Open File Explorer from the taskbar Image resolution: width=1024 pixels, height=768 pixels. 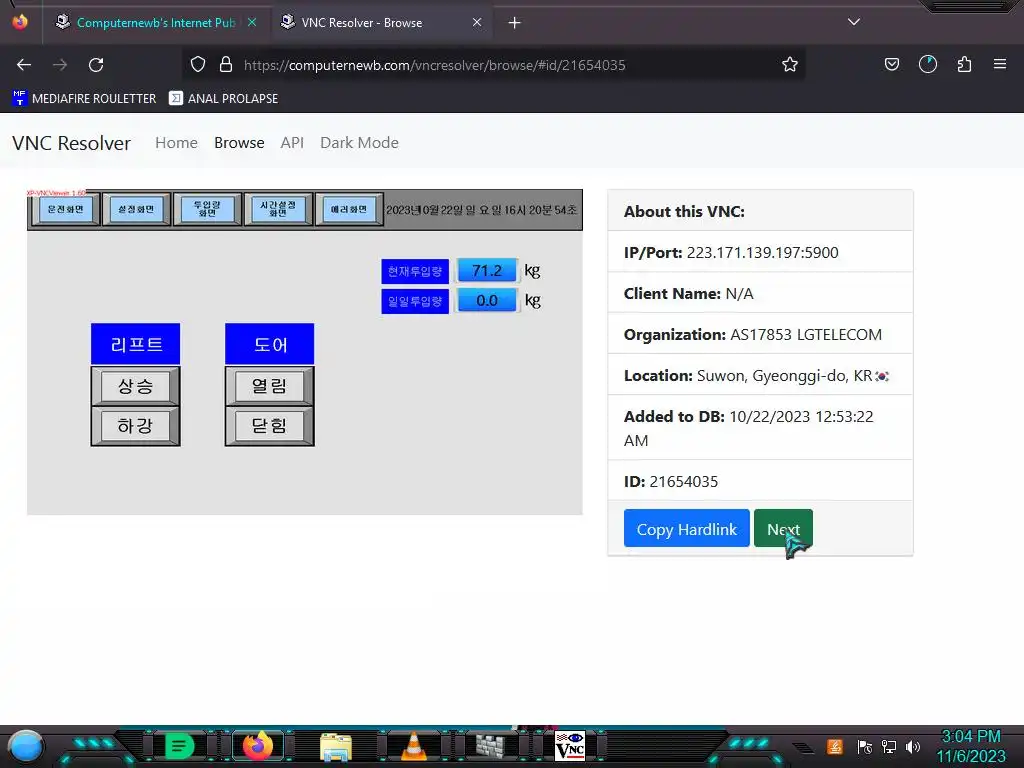tap(336, 746)
